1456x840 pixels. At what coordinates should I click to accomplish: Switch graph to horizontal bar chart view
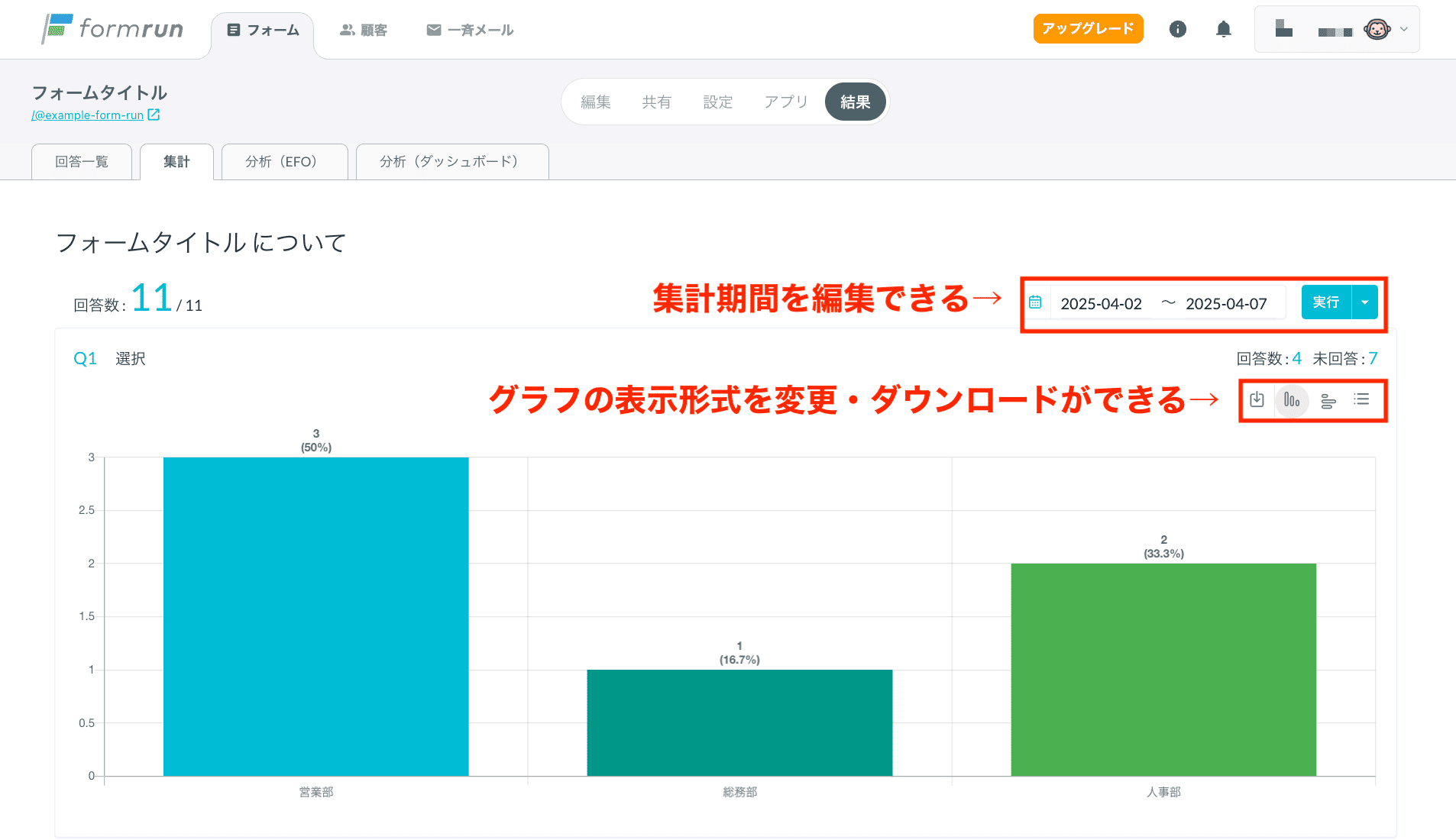(x=1327, y=399)
